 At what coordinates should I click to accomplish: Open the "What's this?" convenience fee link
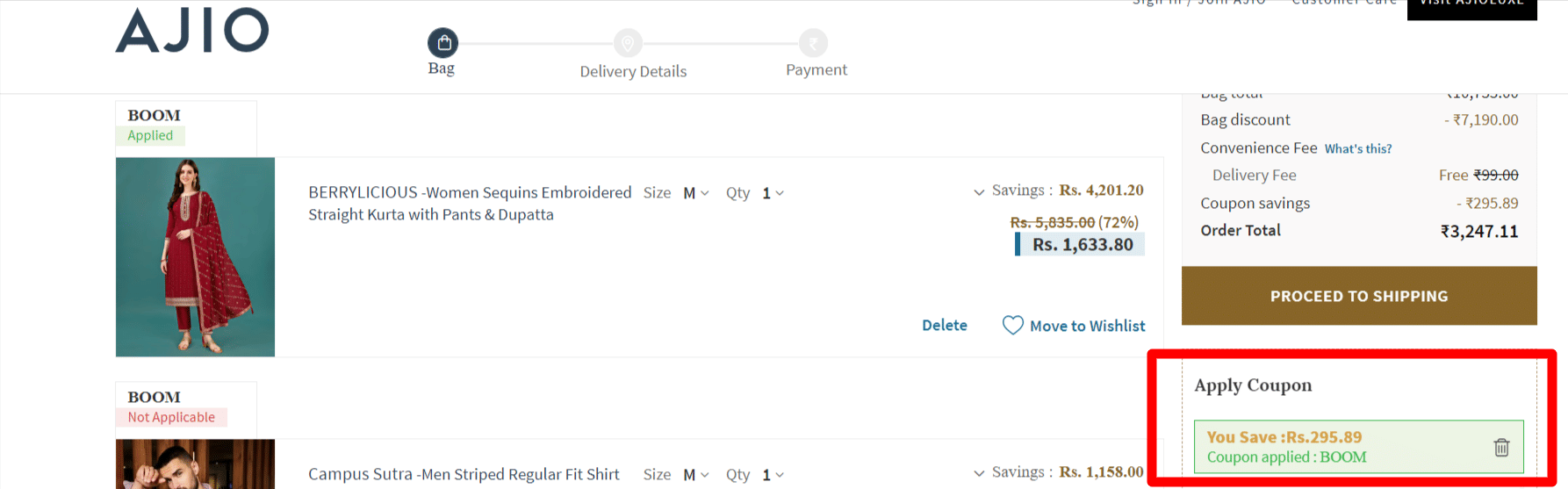[1358, 149]
